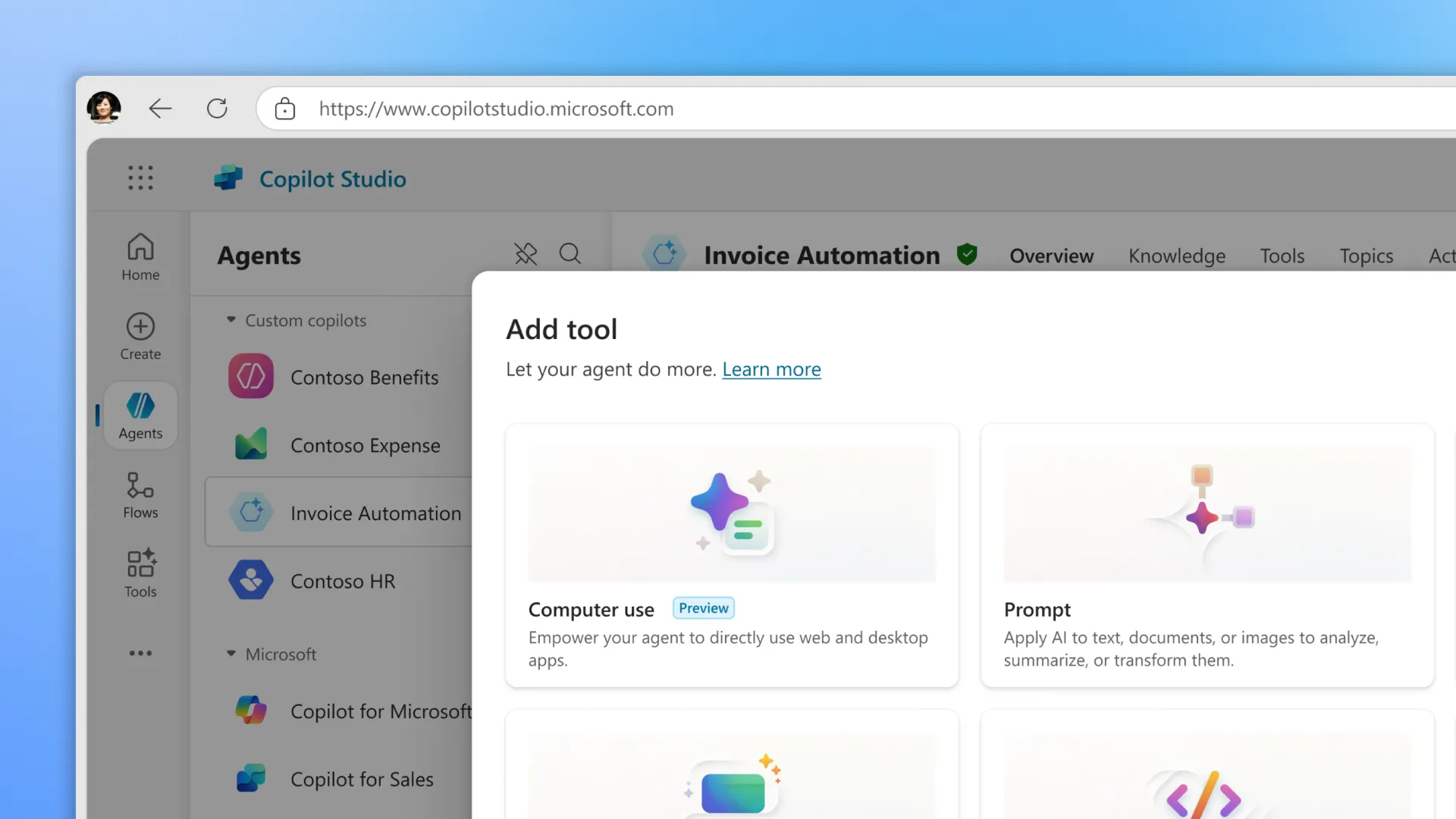Viewport: 1456px width, 819px height.
Task: Click the Copilot for Microsoft icon
Action: 251,710
